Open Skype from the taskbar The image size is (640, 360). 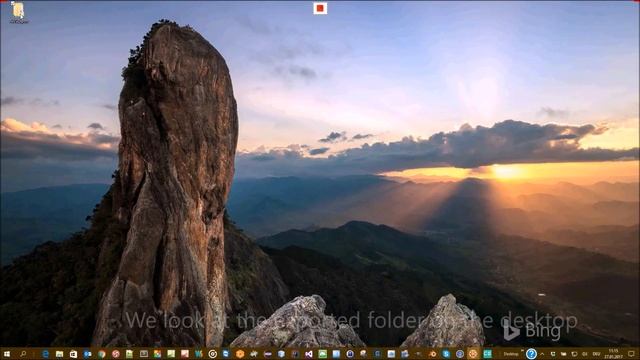coord(446,354)
